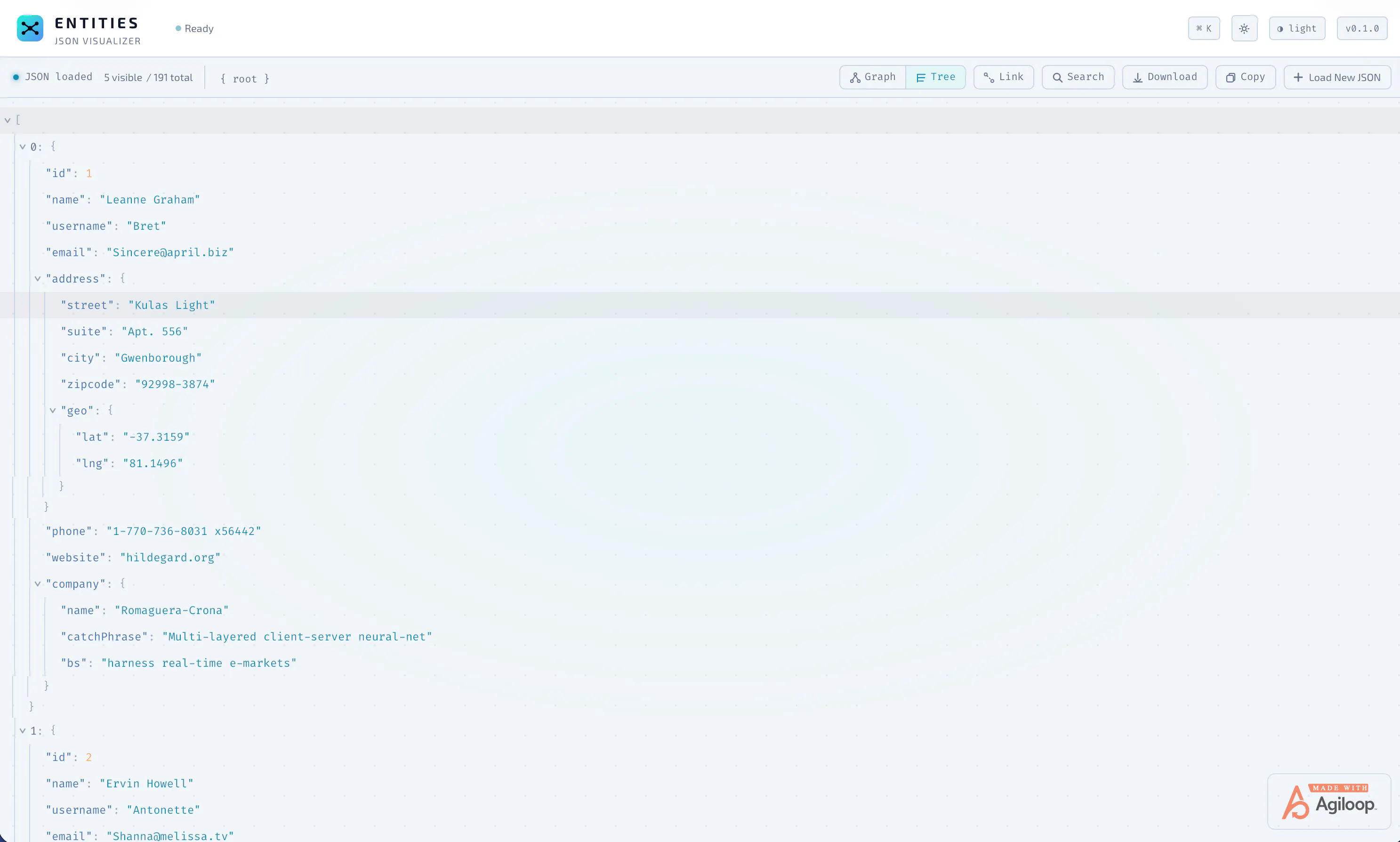Click the "Ready" status indicator

pyautogui.click(x=194, y=28)
